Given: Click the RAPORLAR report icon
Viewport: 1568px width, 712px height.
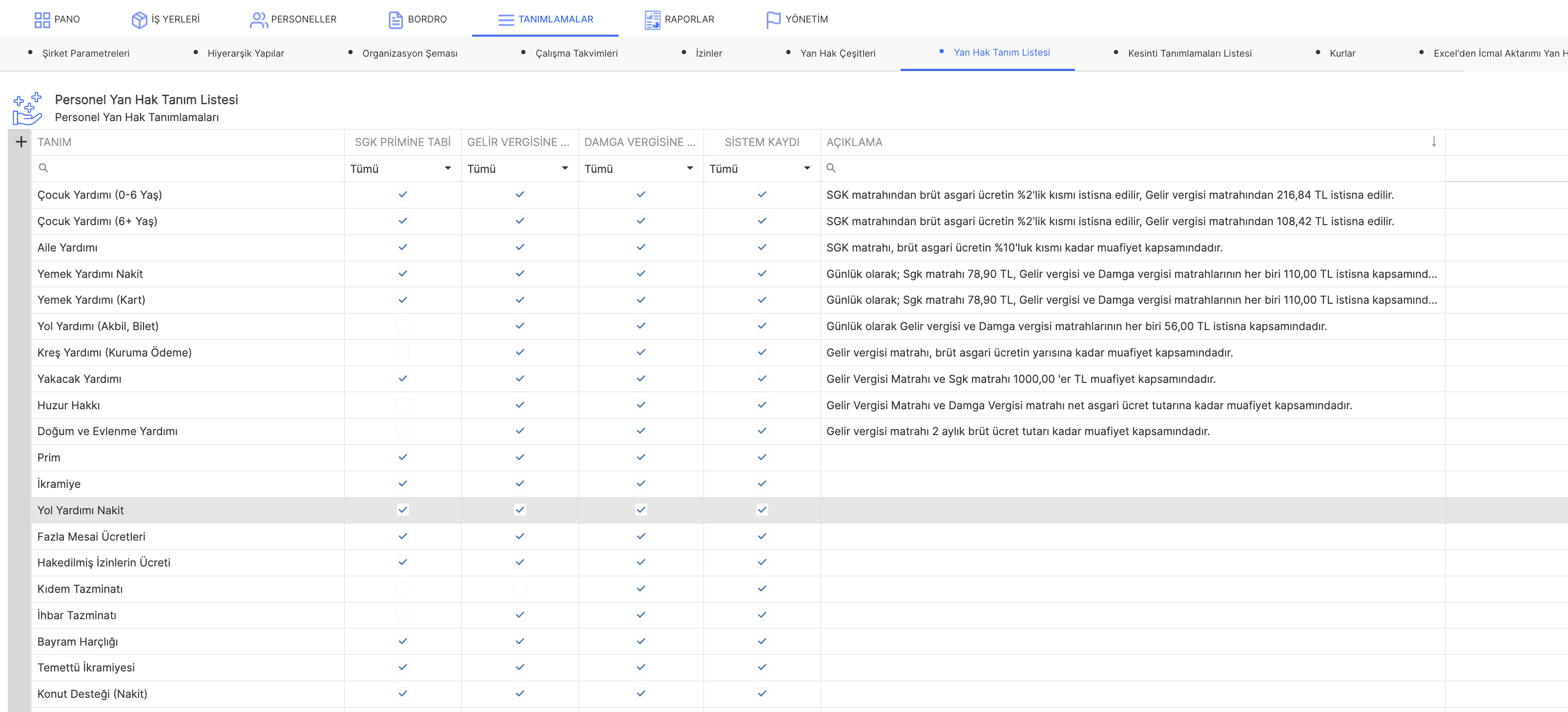Looking at the screenshot, I should coord(652,20).
